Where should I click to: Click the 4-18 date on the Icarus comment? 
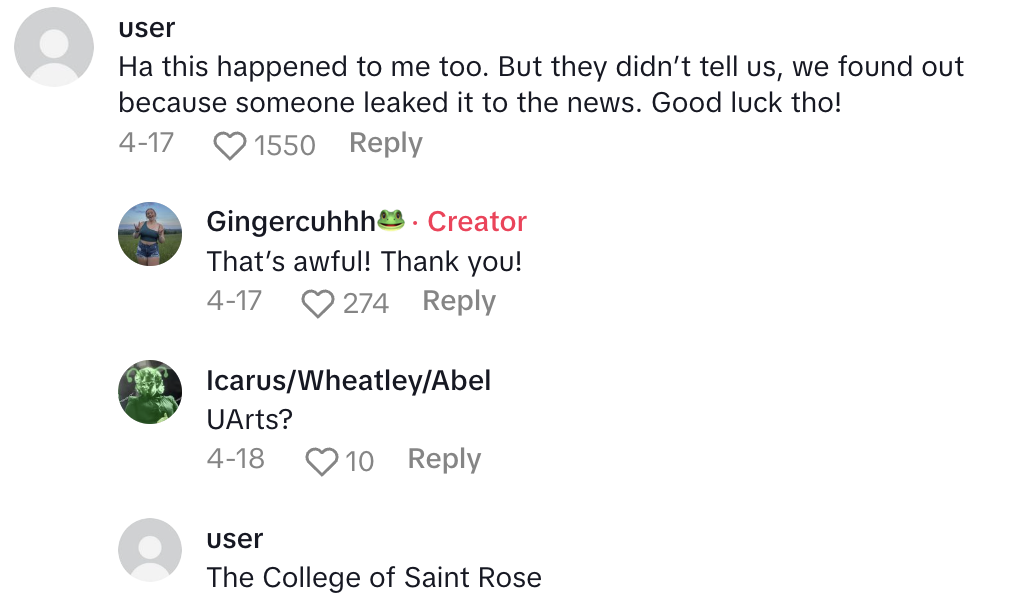pos(235,459)
